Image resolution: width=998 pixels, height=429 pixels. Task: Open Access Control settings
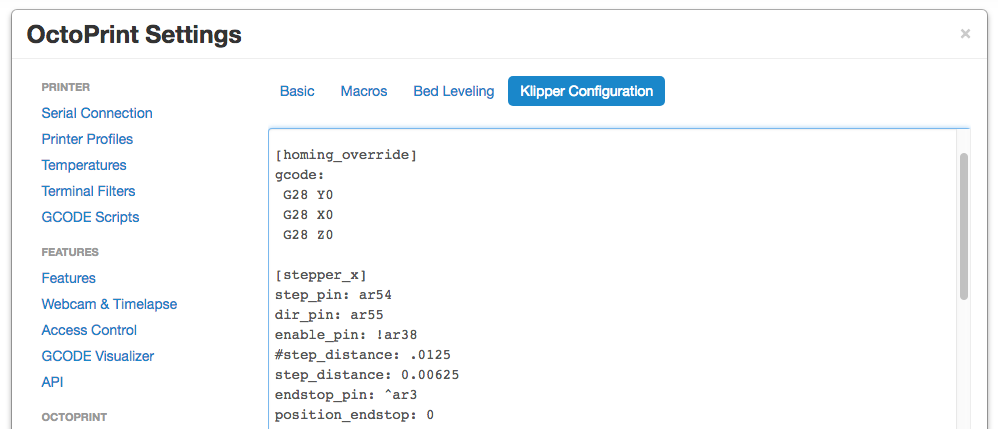click(x=89, y=330)
